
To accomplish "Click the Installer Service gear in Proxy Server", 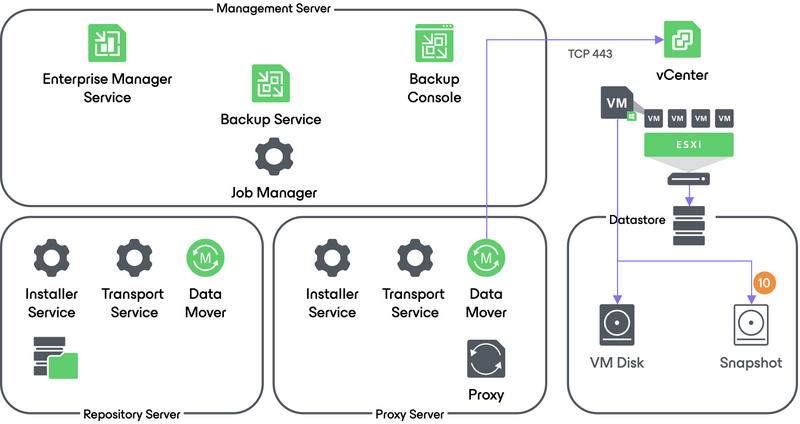I will pyautogui.click(x=331, y=257).
